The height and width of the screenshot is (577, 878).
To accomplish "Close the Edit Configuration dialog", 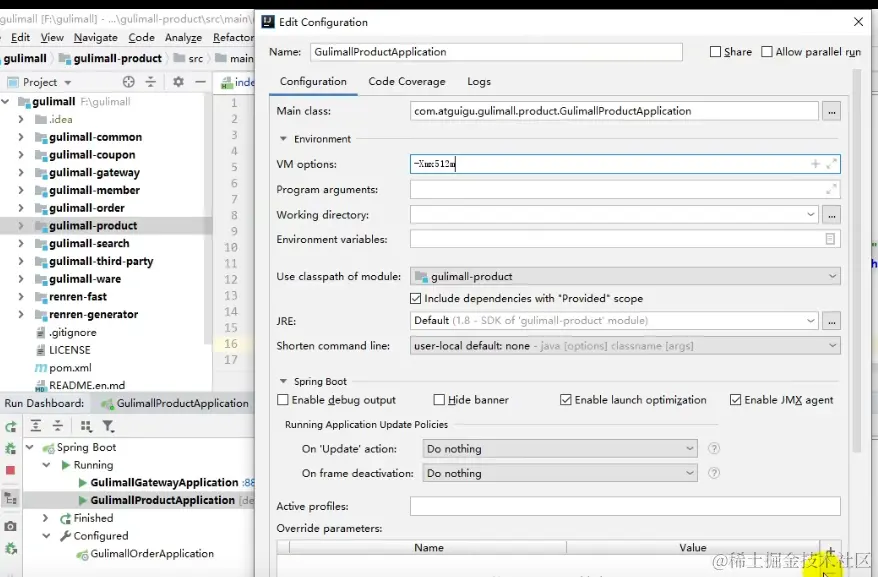I will tap(858, 22).
